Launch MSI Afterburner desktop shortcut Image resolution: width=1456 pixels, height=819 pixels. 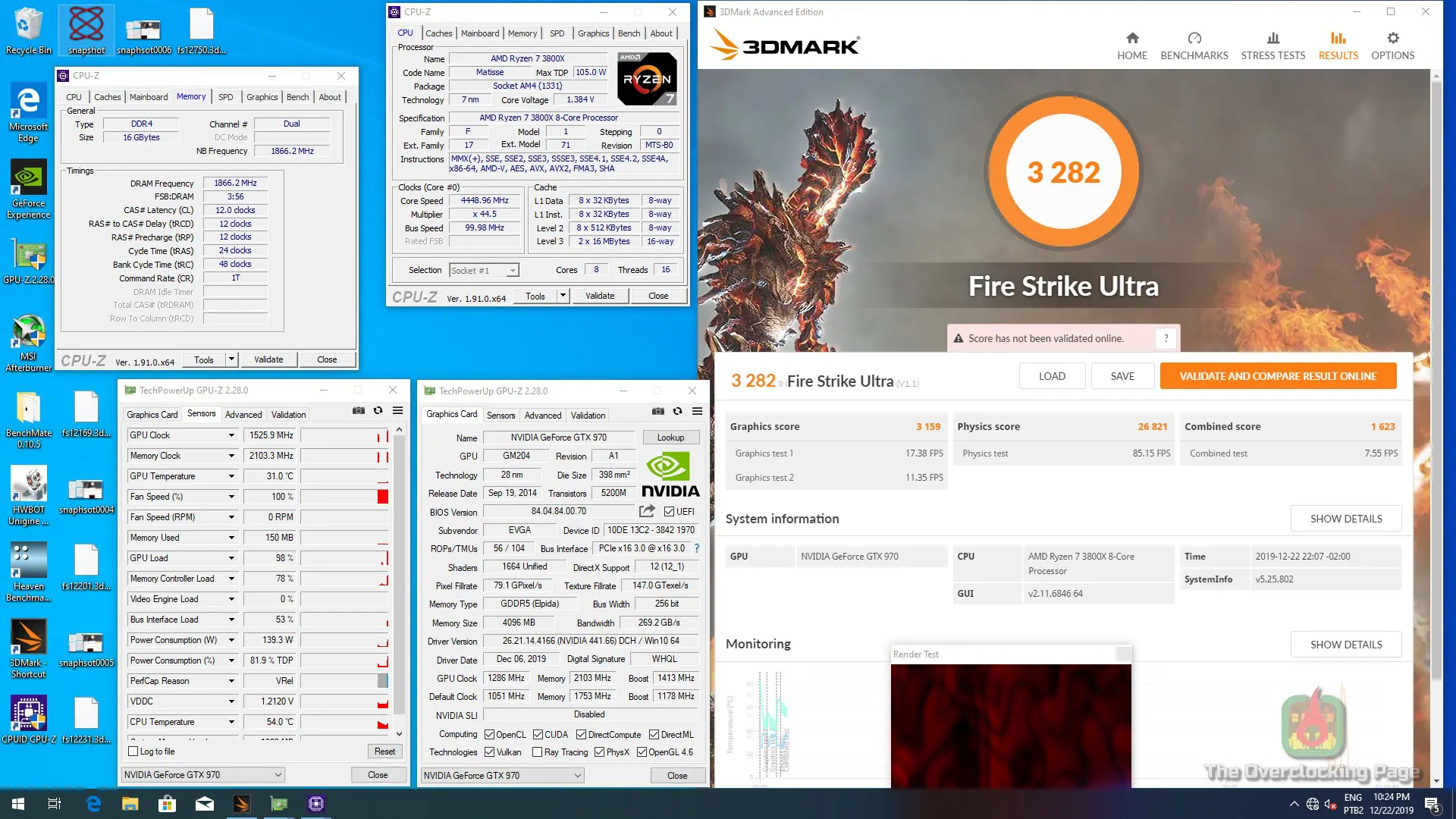[x=28, y=342]
